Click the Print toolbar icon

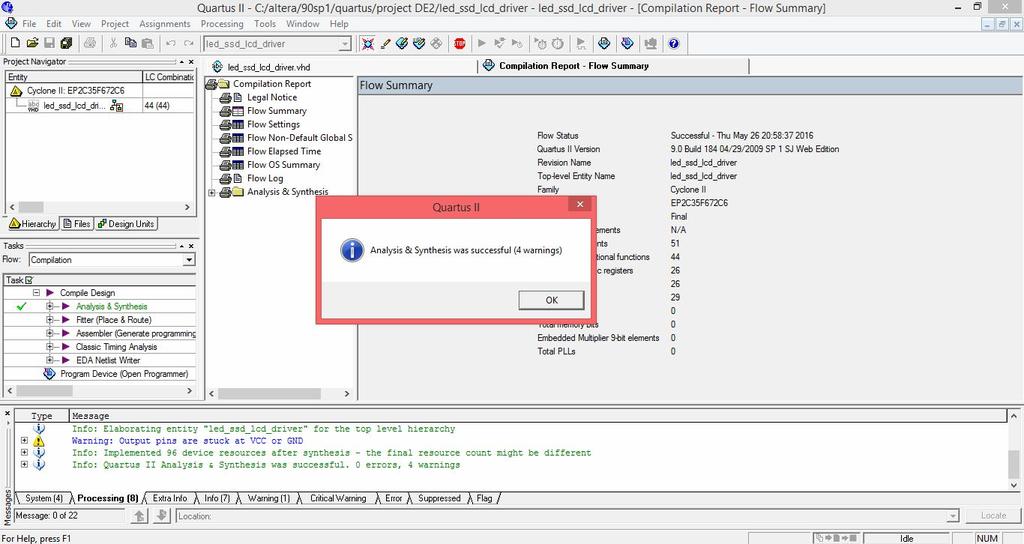90,44
